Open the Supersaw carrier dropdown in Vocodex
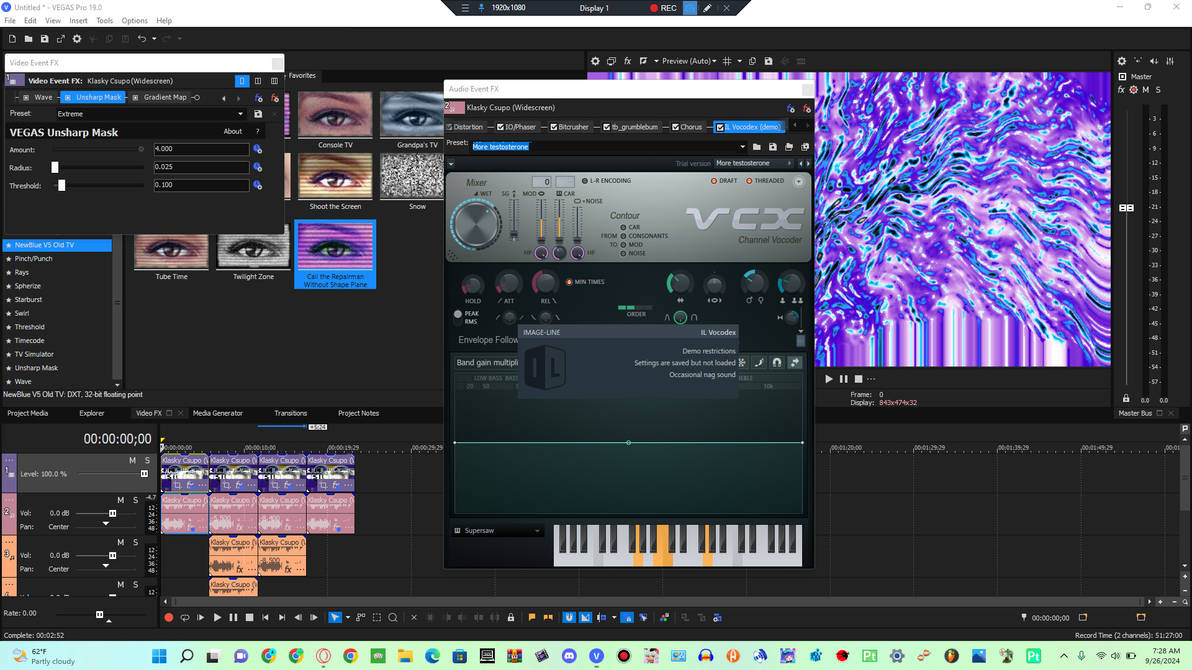Screen dimensions: 1192x670 pos(498,531)
